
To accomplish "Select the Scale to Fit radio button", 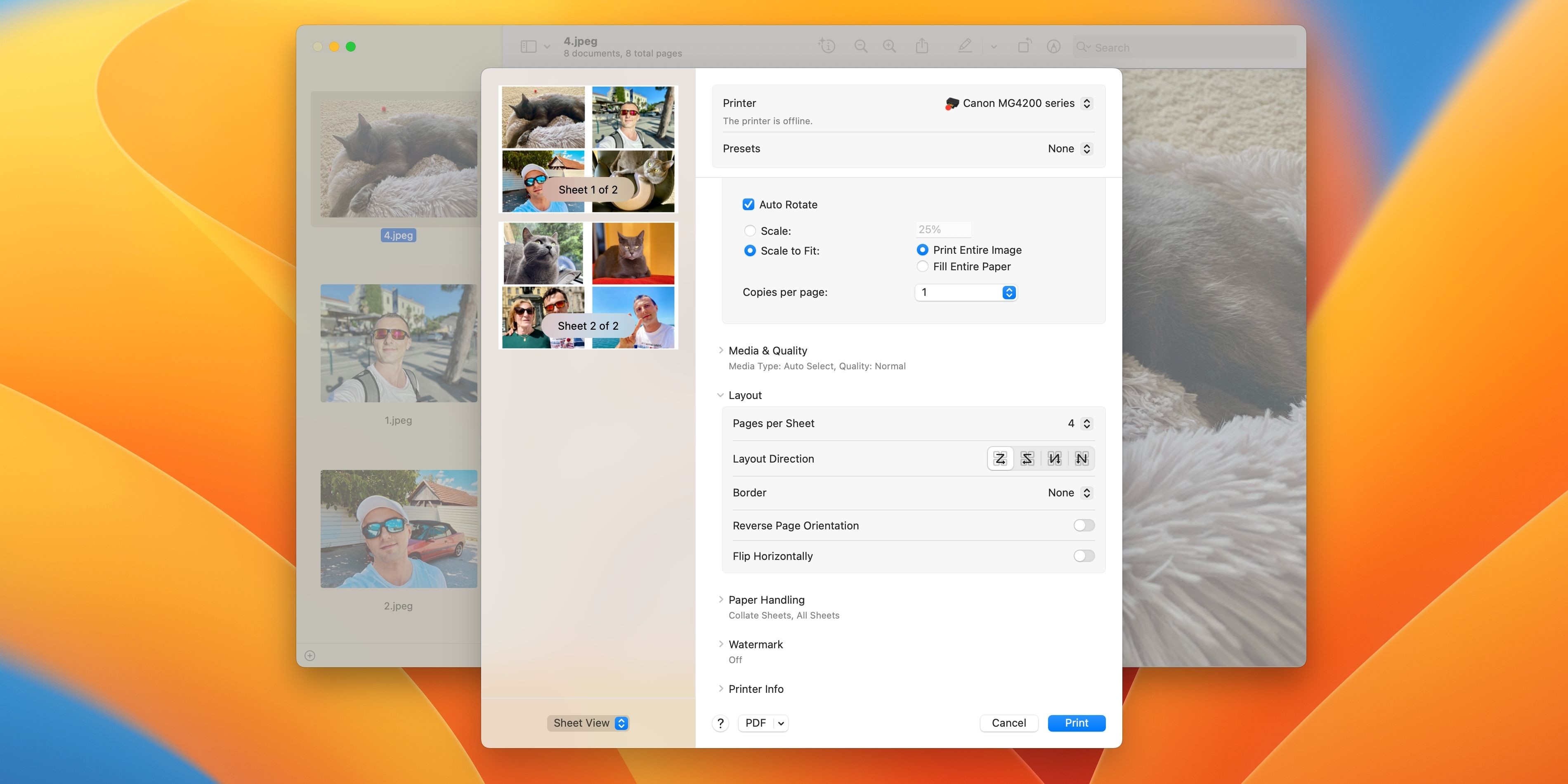I will (x=750, y=251).
